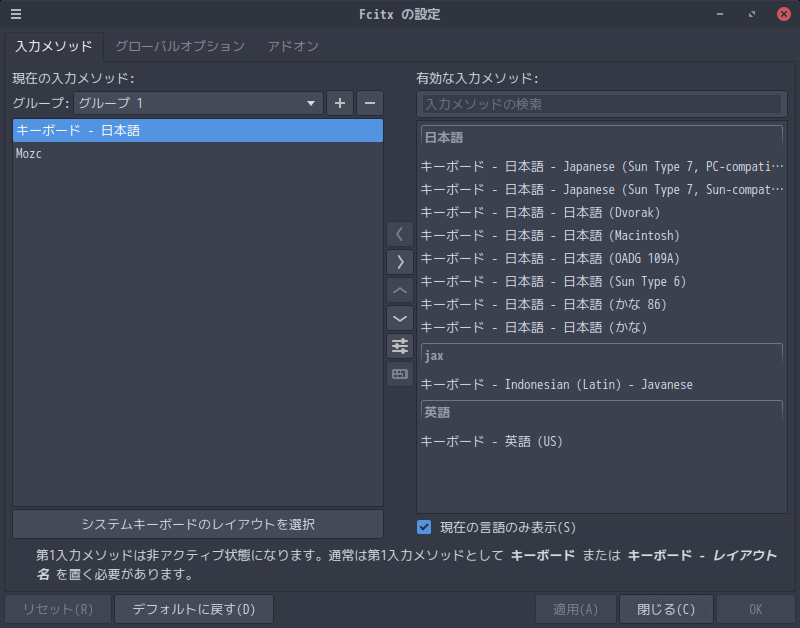Toggle 現在の言語のみ表示 checkbox
The height and width of the screenshot is (628, 800).
point(424,527)
